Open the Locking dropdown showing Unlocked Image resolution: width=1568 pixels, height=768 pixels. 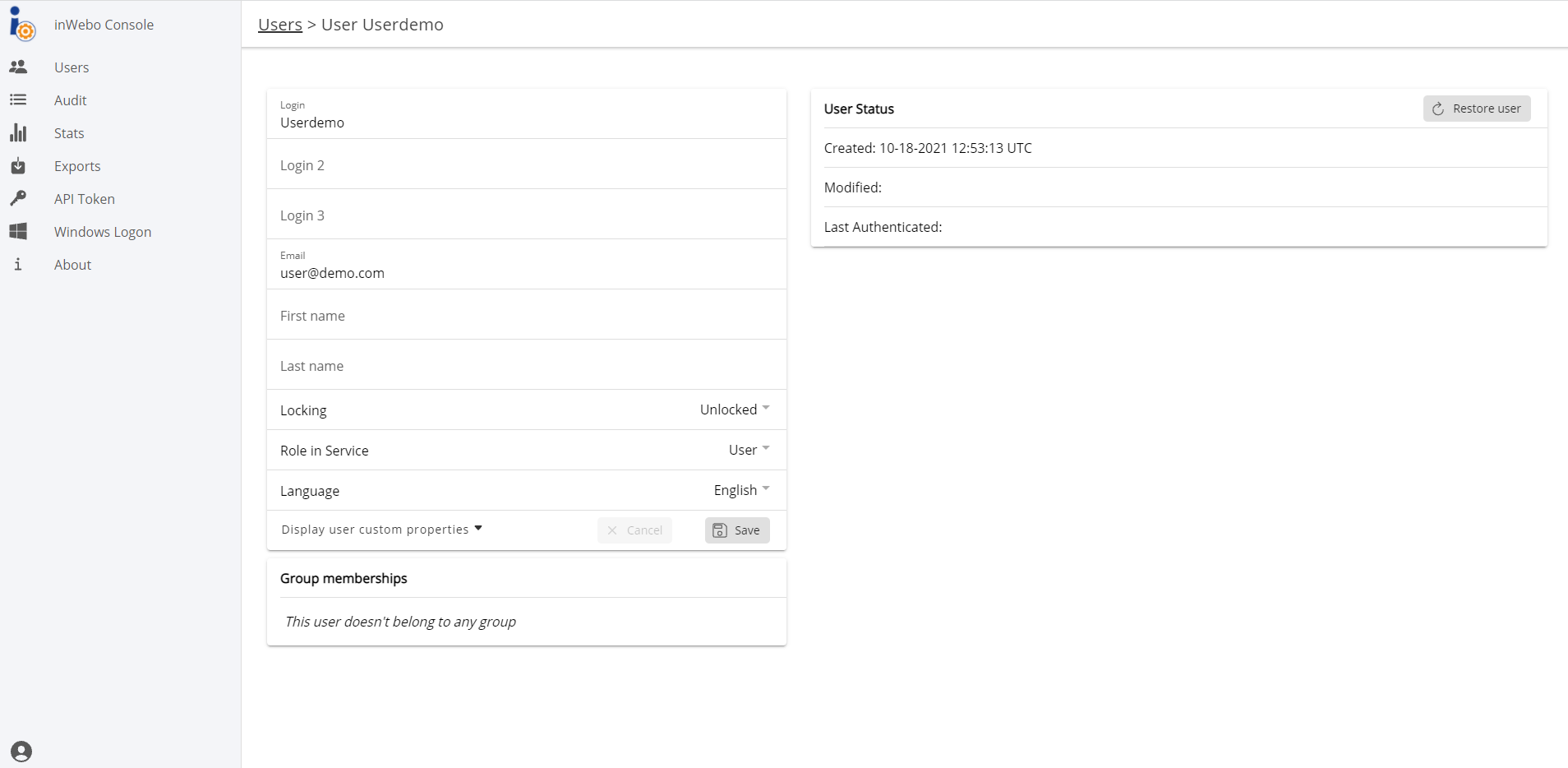734,409
